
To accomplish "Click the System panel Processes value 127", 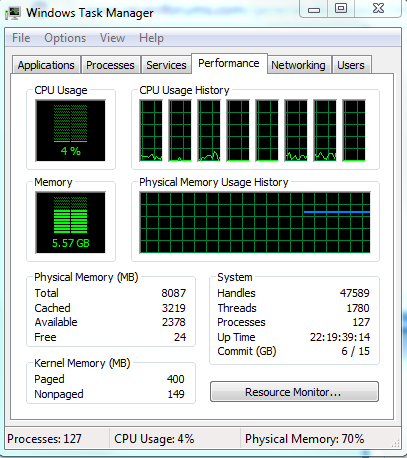I will (x=361, y=322).
